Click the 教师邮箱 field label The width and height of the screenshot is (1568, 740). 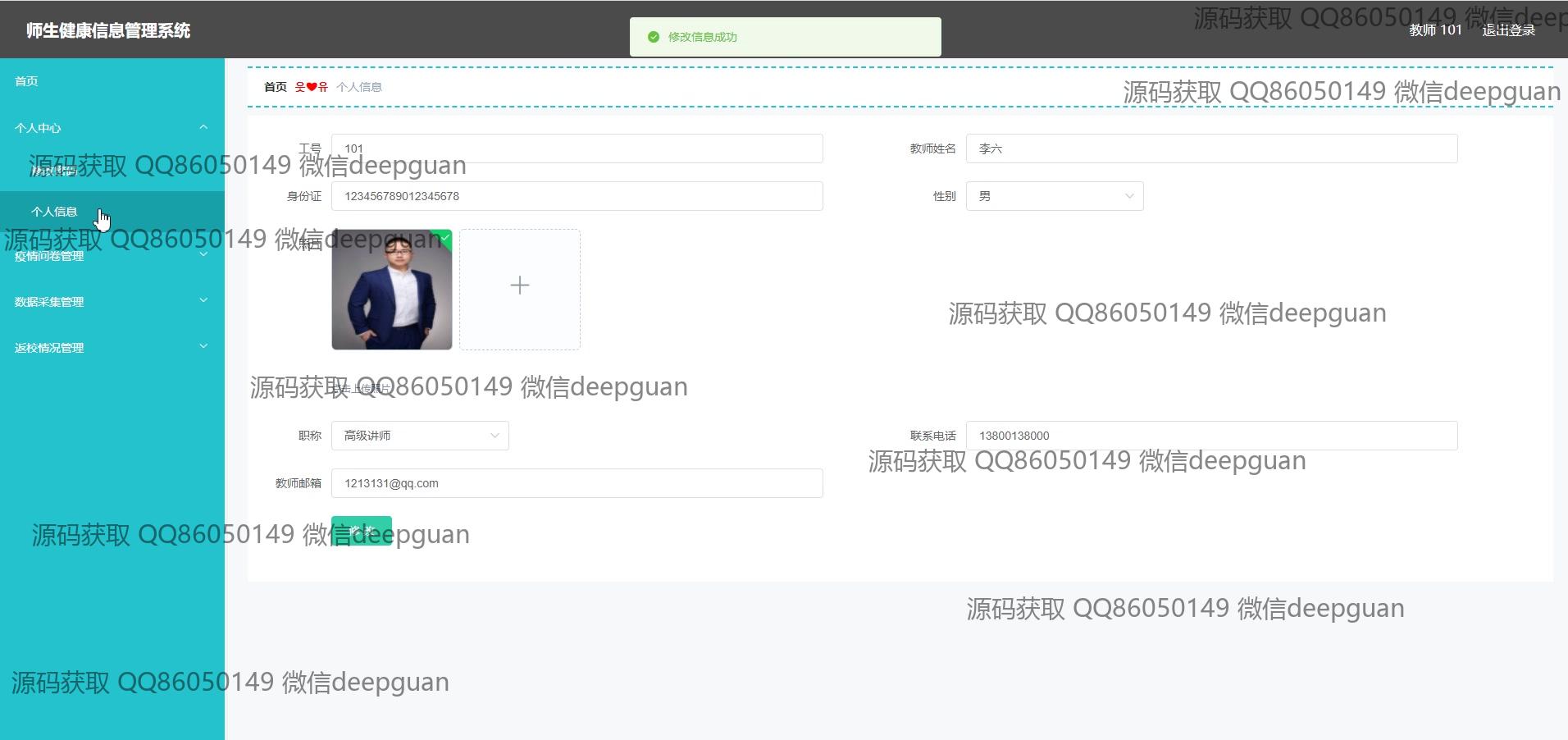pos(299,483)
